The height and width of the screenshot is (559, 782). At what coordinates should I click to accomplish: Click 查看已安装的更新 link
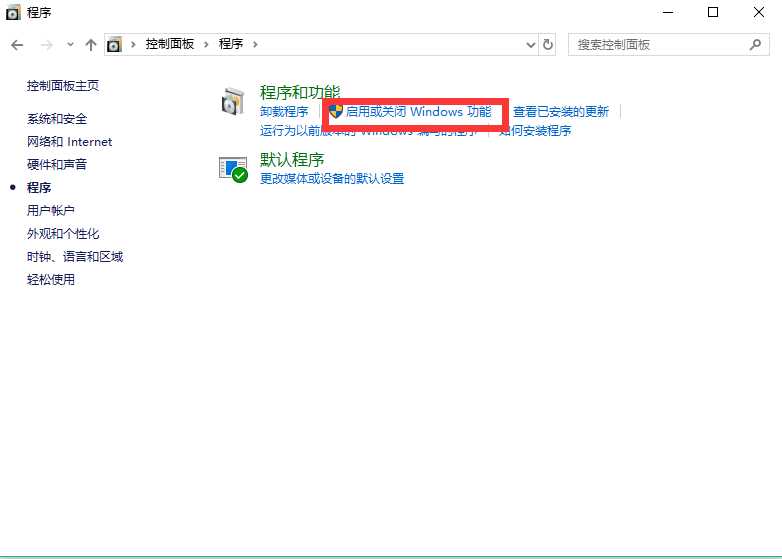point(561,112)
